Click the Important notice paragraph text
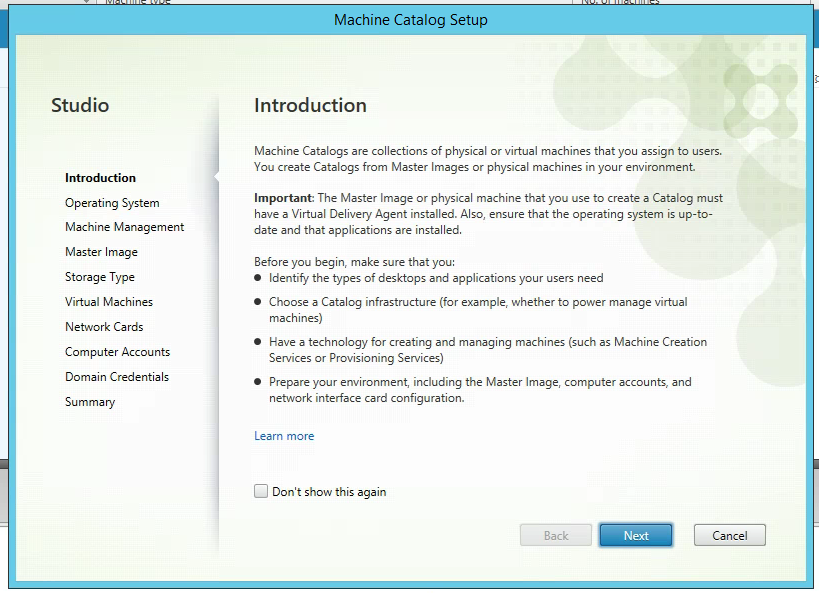Viewport: 819px width, 593px height. click(x=488, y=214)
